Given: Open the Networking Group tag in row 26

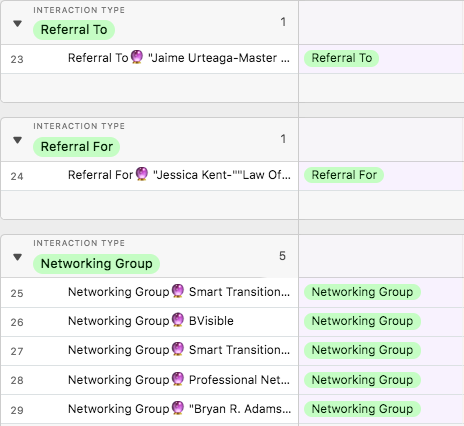Looking at the screenshot, I should click(x=362, y=321).
